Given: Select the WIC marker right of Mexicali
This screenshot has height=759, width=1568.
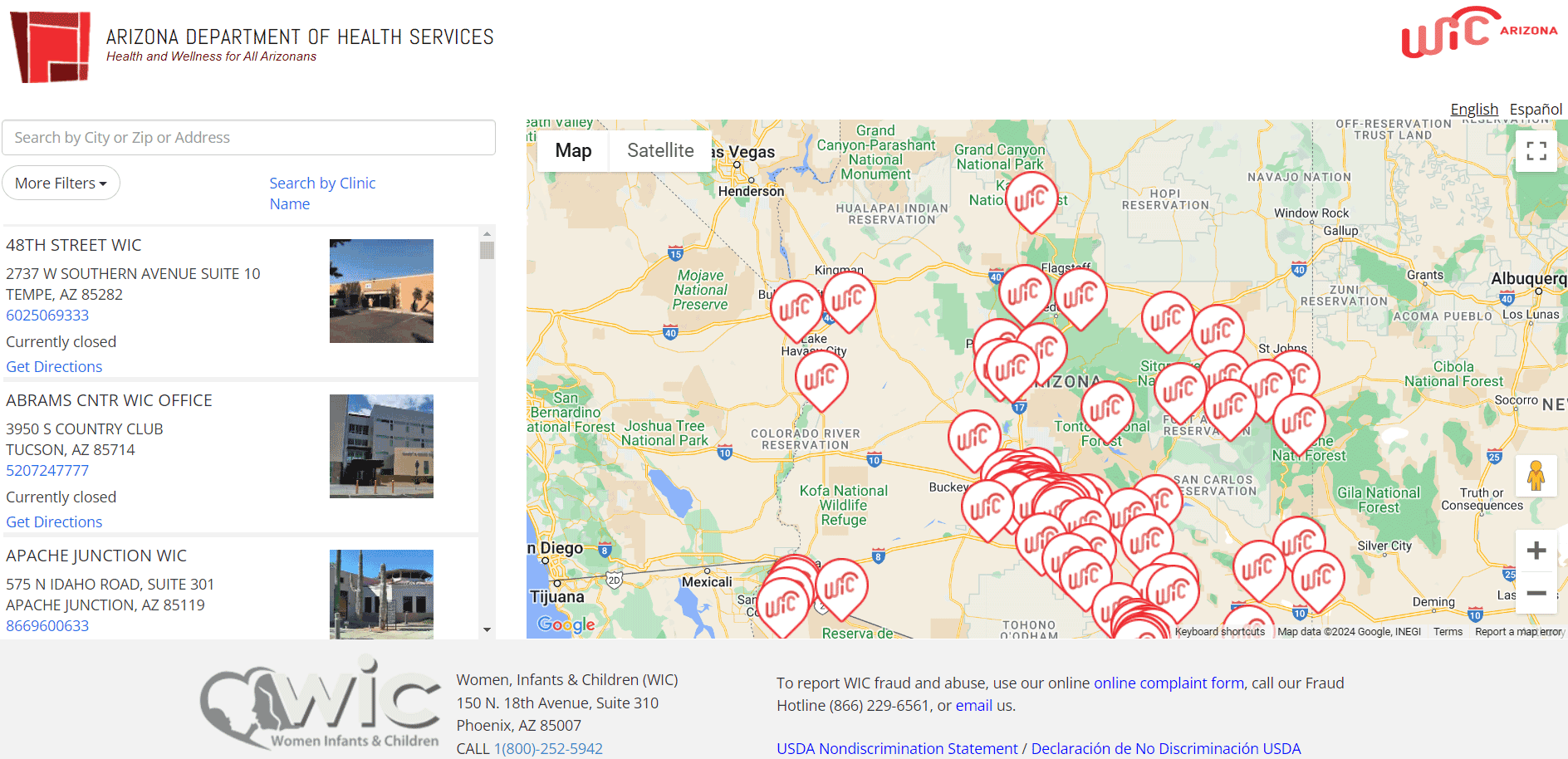Looking at the screenshot, I should [841, 587].
